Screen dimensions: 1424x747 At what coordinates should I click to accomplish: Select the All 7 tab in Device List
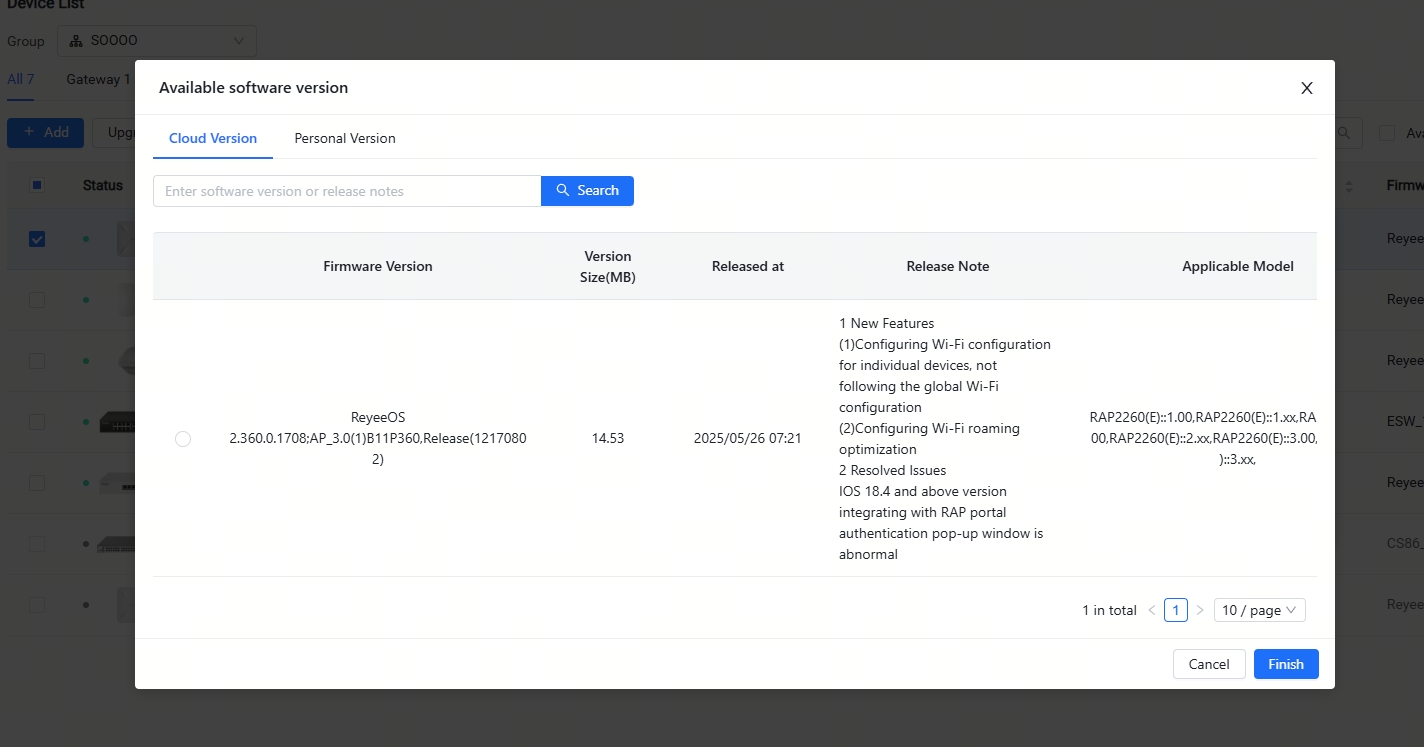(21, 80)
